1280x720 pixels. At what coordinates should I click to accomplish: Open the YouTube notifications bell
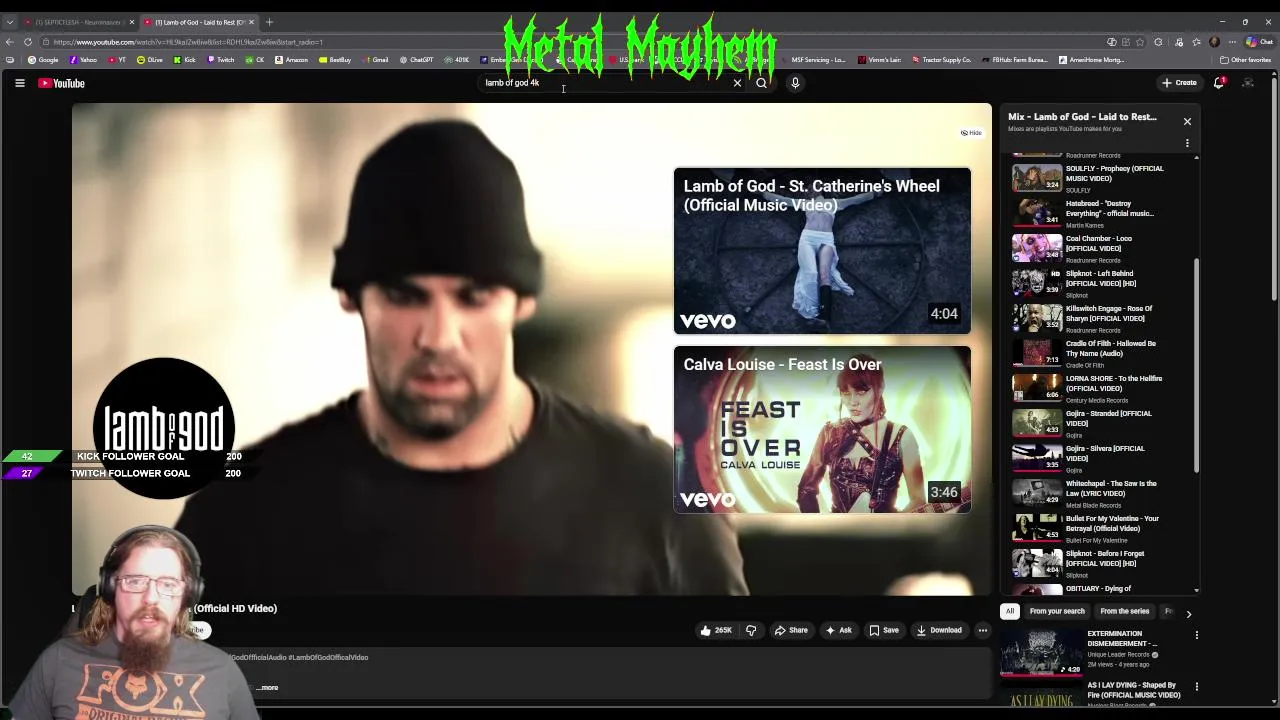pos(1219,83)
